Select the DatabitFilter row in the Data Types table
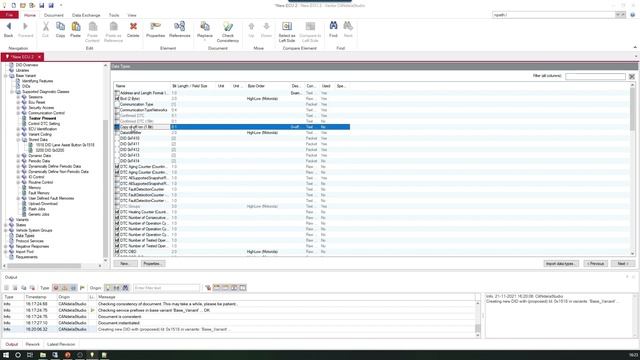 coord(231,133)
